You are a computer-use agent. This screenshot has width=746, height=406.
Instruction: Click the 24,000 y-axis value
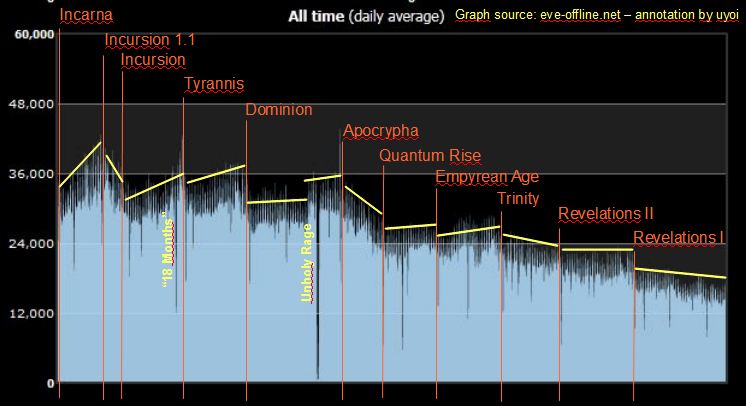tap(31, 244)
